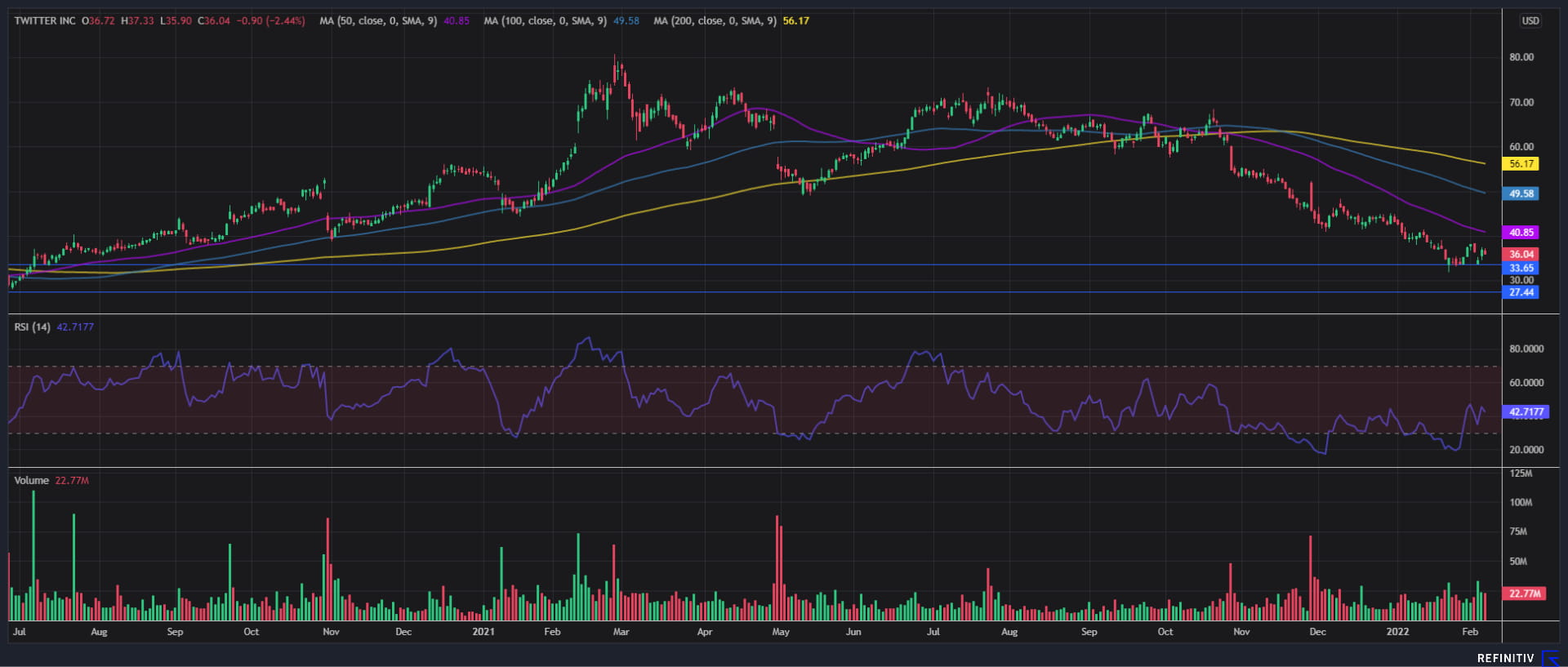Click the 33.65 horizontal line price tag

(x=1521, y=268)
